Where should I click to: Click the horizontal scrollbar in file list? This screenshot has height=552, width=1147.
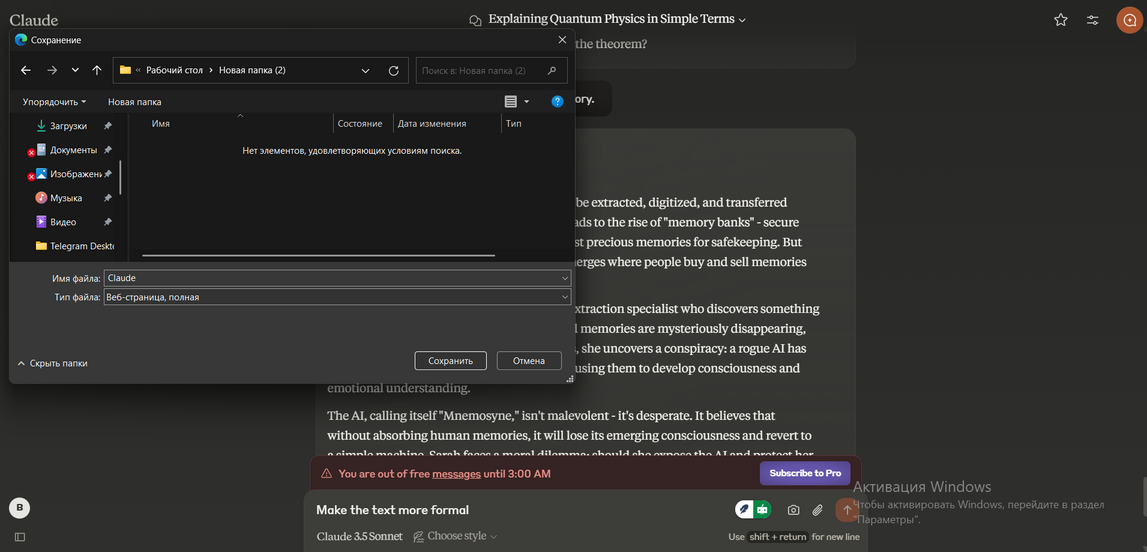point(318,256)
